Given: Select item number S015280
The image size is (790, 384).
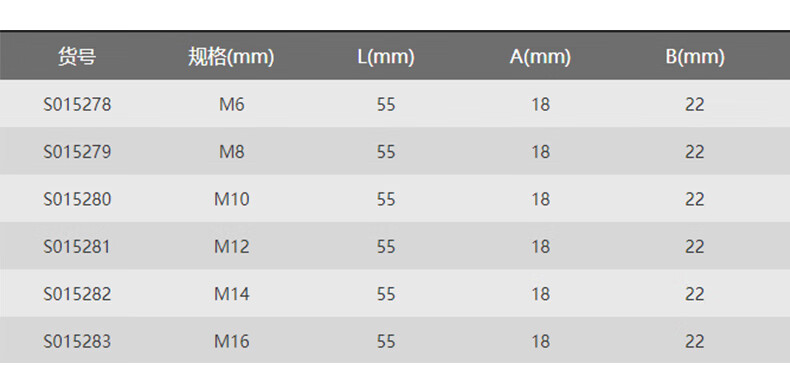Looking at the screenshot, I should [77, 199].
